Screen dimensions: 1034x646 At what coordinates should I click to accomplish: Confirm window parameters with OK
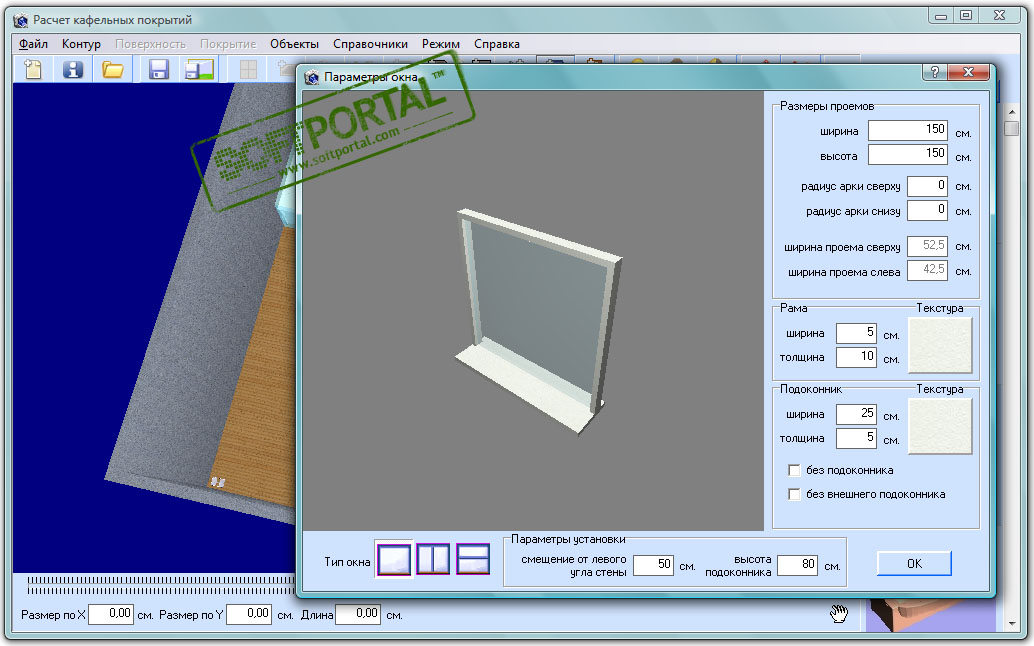[x=914, y=564]
